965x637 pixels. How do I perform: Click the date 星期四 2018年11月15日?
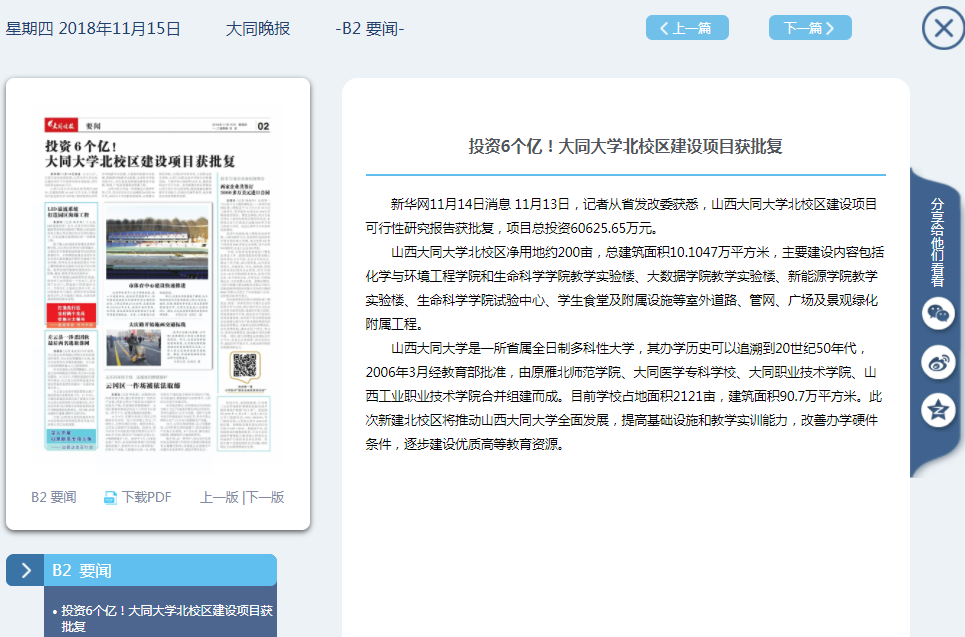pyautogui.click(x=93, y=29)
